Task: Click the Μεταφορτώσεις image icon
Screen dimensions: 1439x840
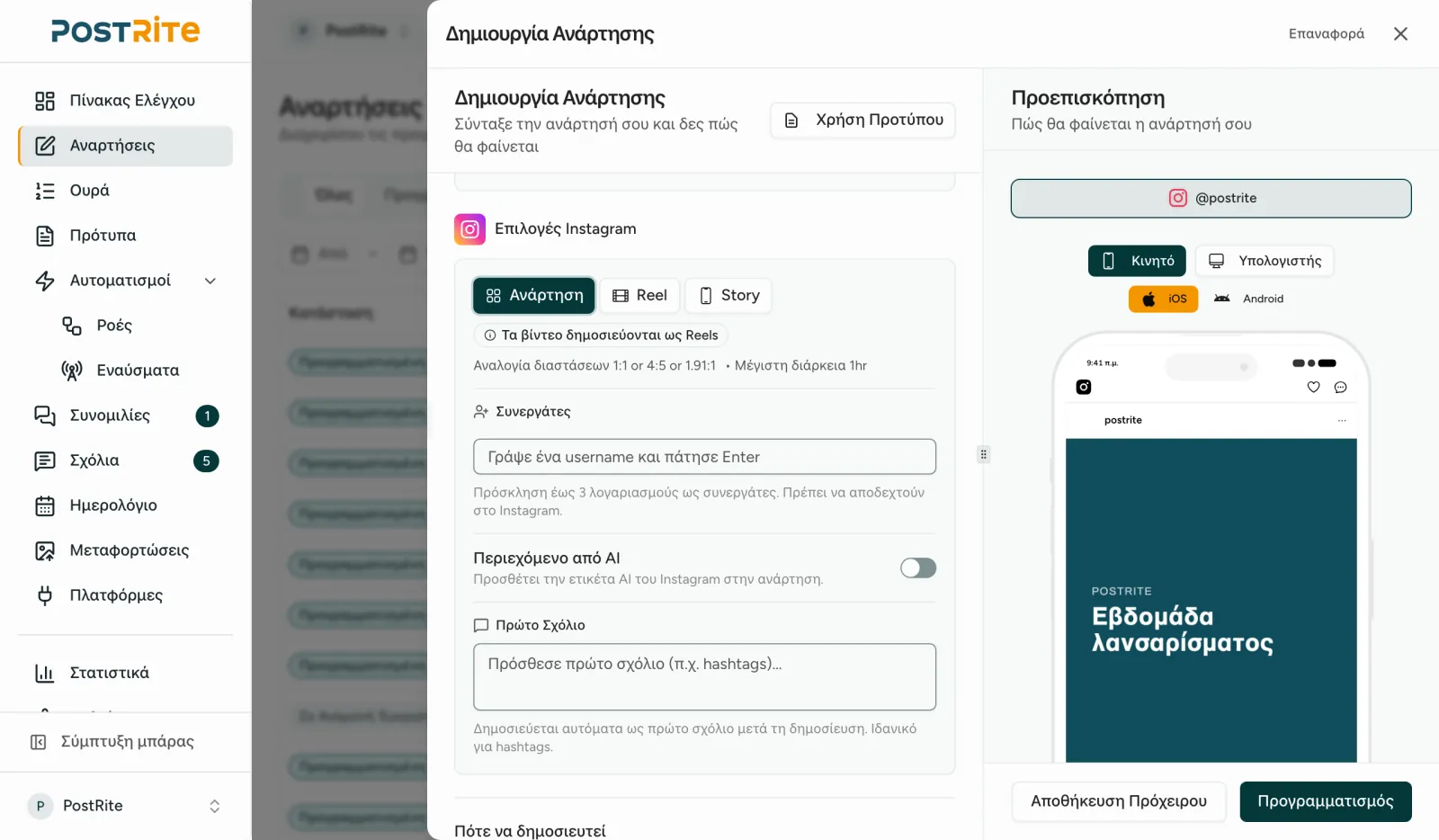Action: click(45, 550)
